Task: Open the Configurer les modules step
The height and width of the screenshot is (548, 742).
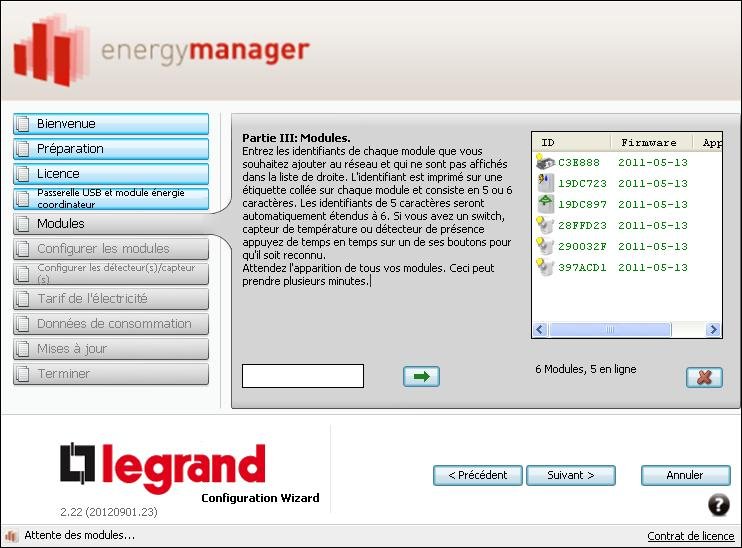Action: (x=111, y=249)
